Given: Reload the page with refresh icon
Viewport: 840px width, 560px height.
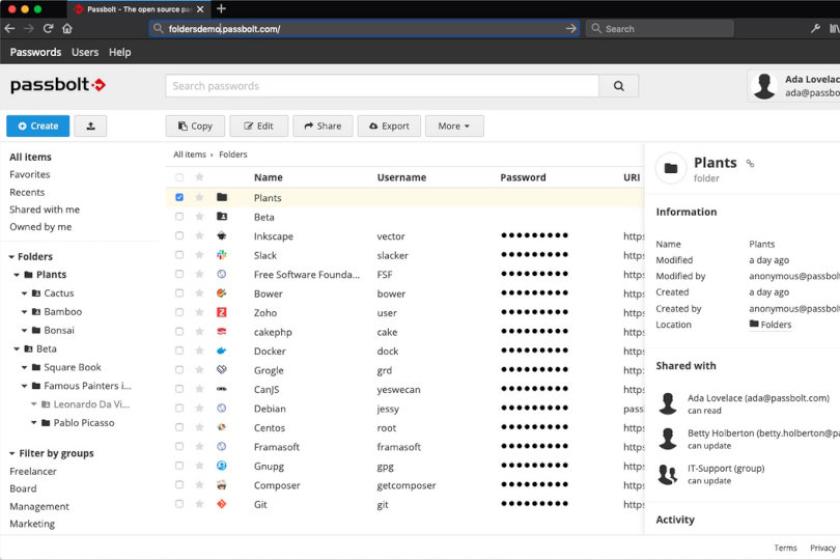Looking at the screenshot, I should click(48, 28).
